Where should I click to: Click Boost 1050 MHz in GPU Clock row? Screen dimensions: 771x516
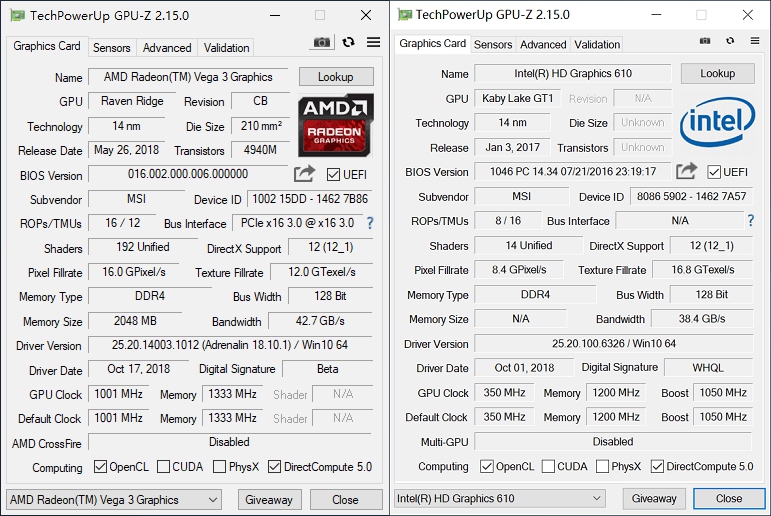723,393
